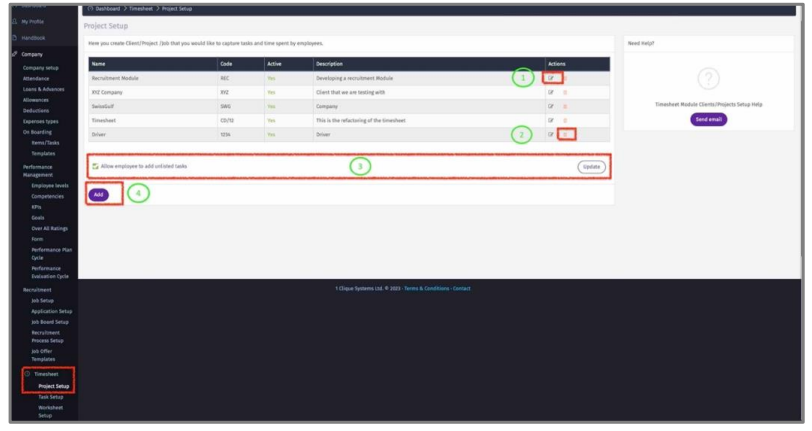812x431 pixels.
Task: Click the Update button
Action: (x=591, y=167)
